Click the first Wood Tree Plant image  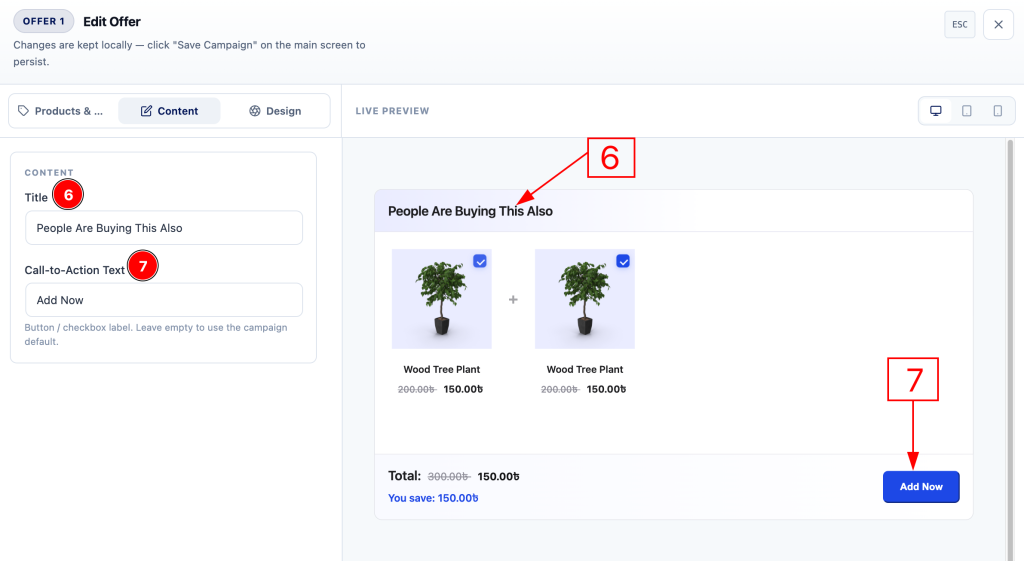441,298
